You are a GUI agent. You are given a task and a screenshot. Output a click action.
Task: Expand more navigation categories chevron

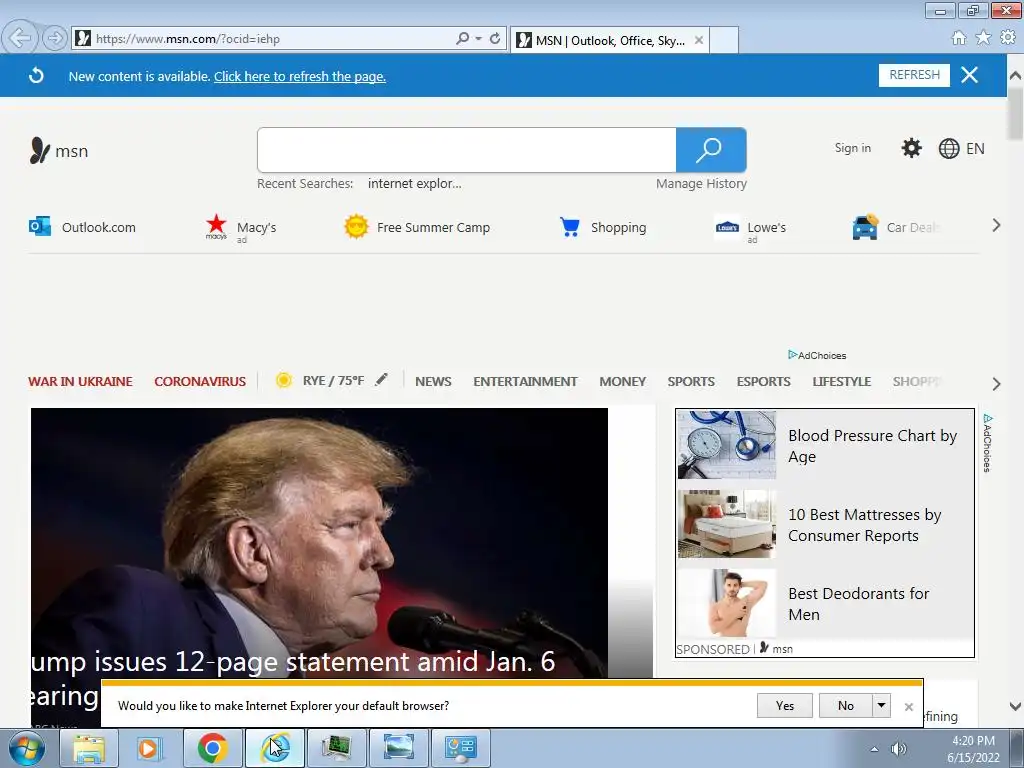click(996, 384)
